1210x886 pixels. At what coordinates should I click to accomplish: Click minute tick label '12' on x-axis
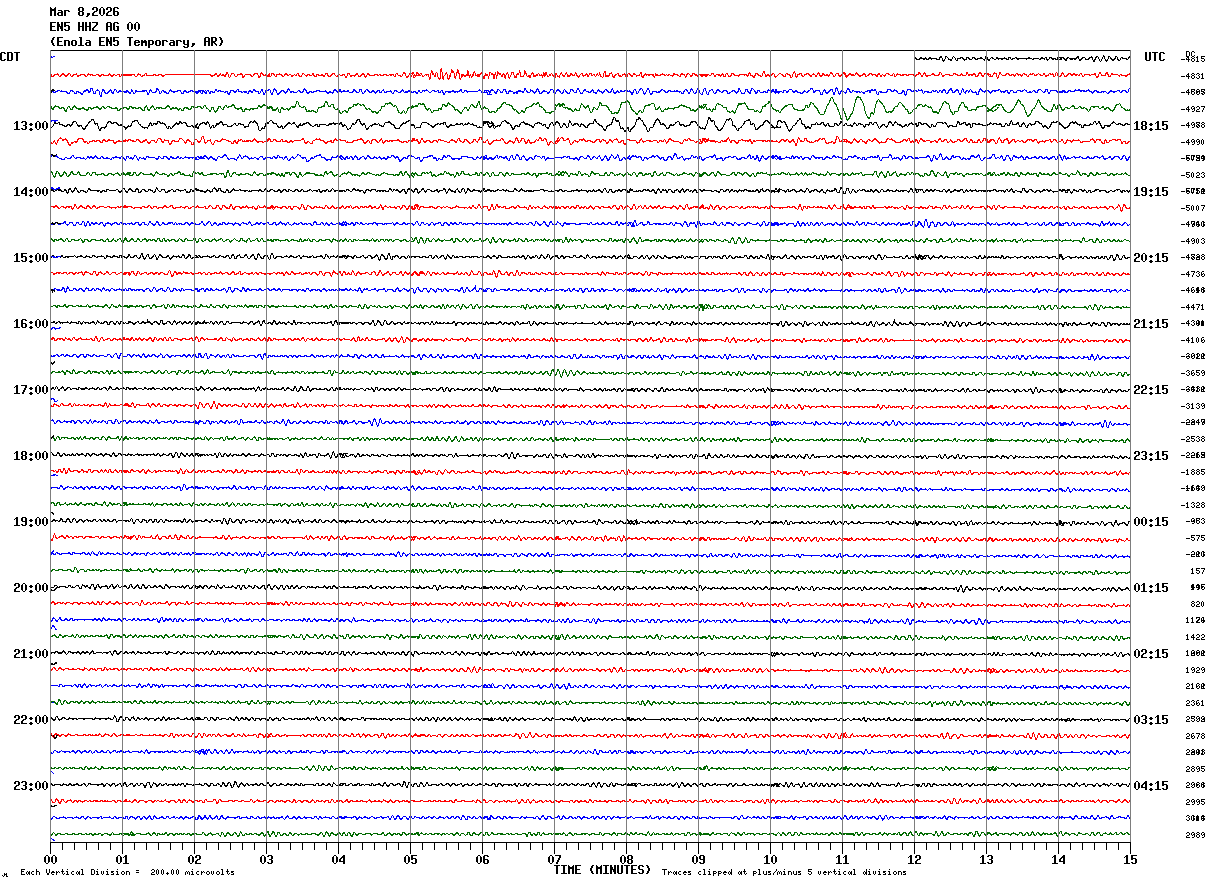(914, 859)
